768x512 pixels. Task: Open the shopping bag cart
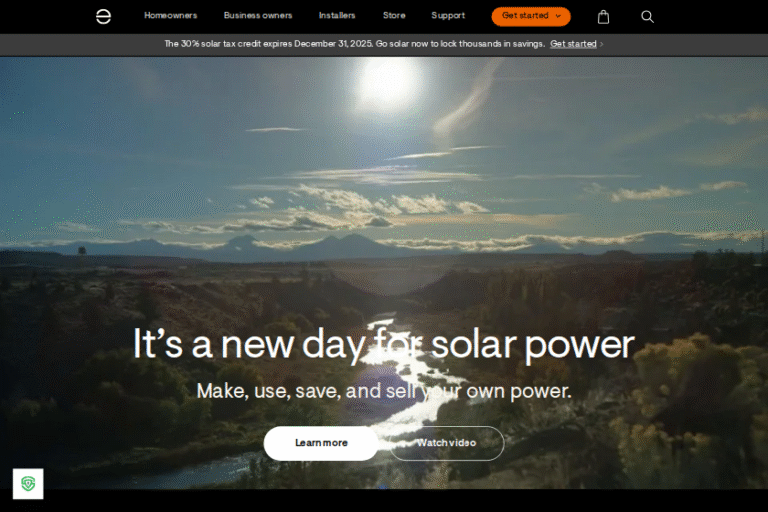603,17
